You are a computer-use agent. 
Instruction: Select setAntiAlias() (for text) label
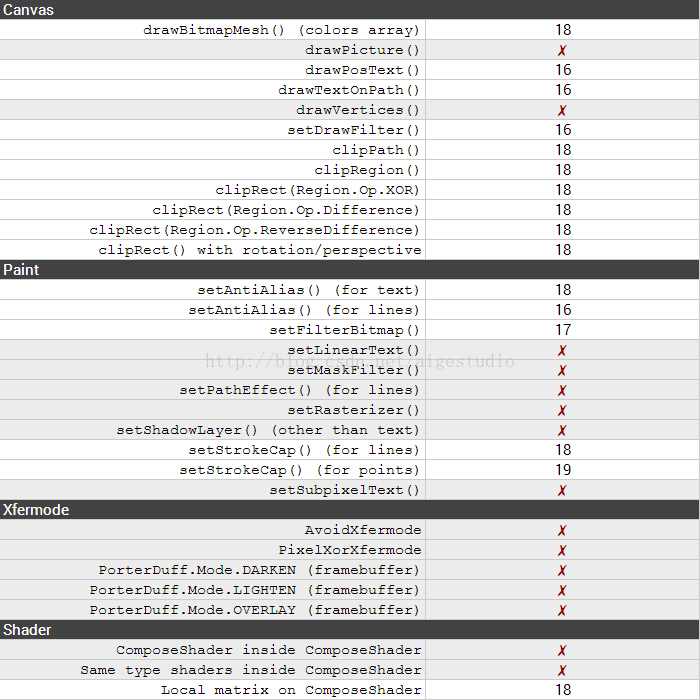pyautogui.click(x=308, y=290)
